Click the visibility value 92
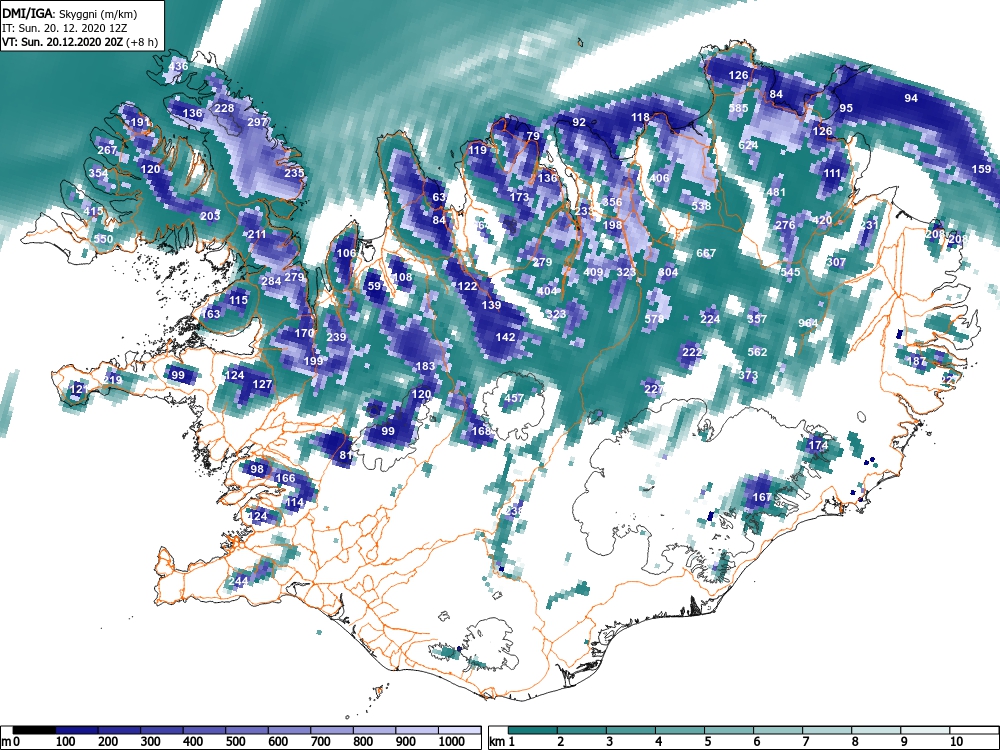The image size is (1000, 750). [x=579, y=122]
